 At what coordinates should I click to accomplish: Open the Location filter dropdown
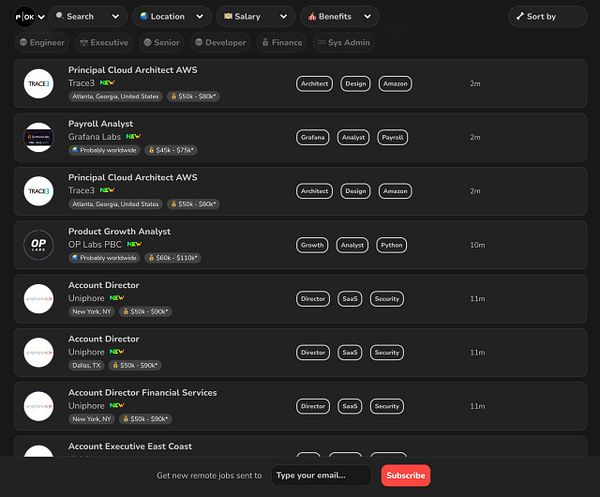pyautogui.click(x=172, y=16)
